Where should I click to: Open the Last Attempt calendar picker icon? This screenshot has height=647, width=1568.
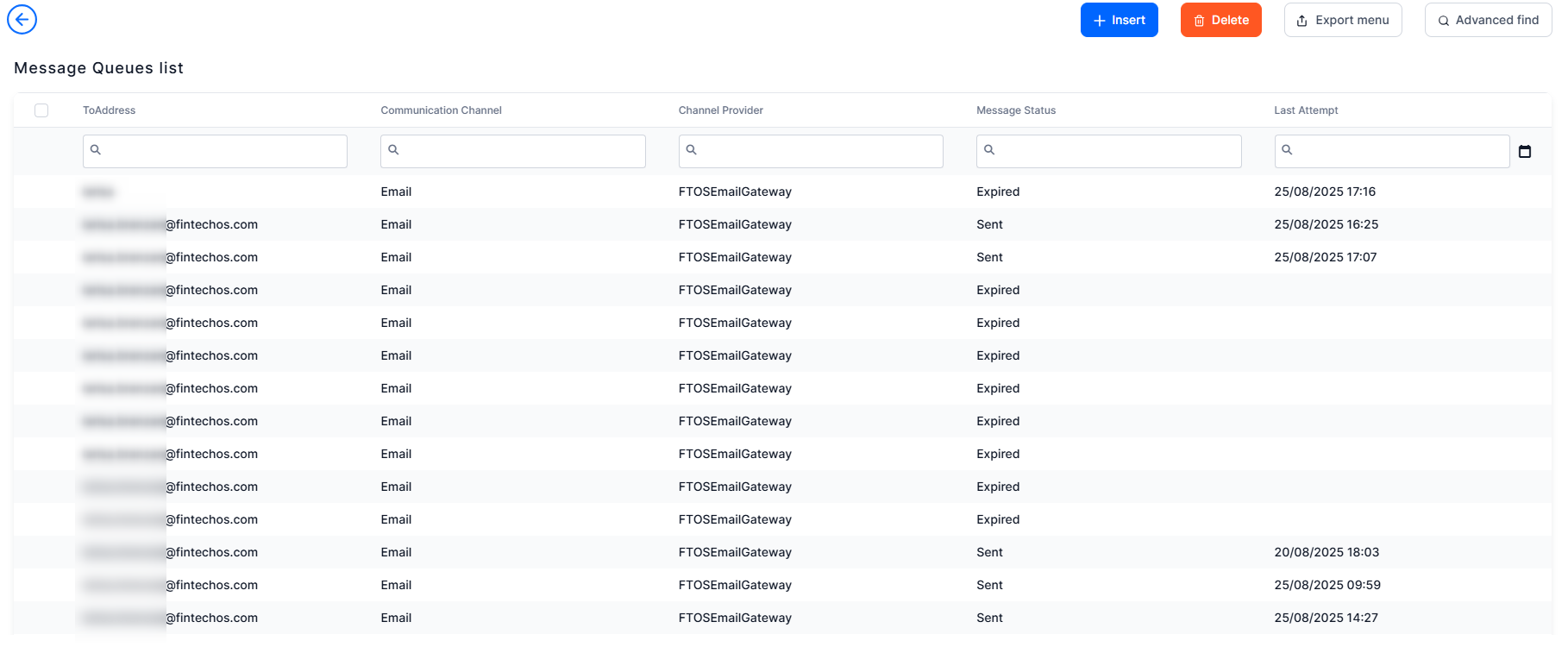point(1525,151)
